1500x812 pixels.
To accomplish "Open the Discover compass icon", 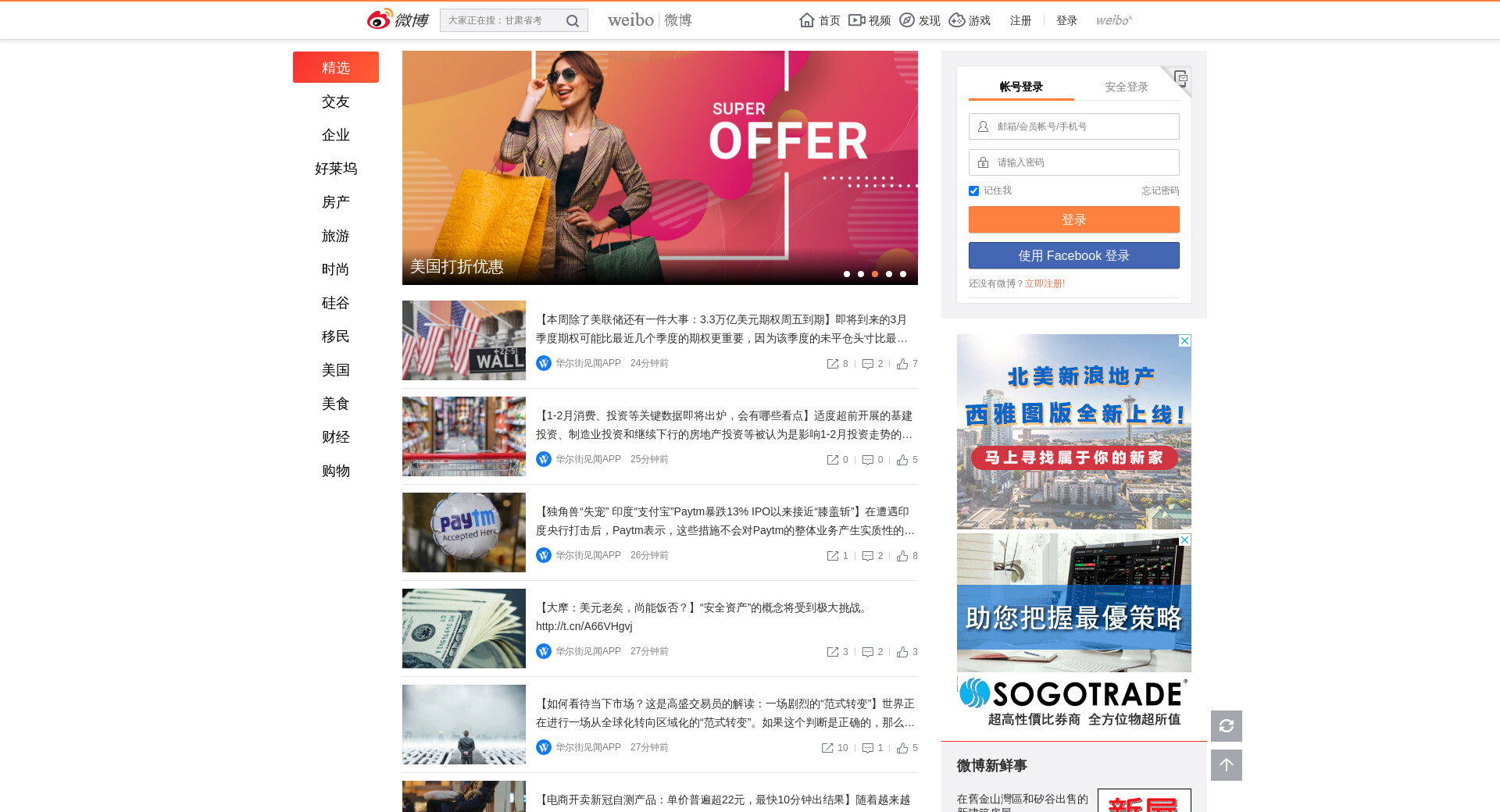I will (907, 20).
